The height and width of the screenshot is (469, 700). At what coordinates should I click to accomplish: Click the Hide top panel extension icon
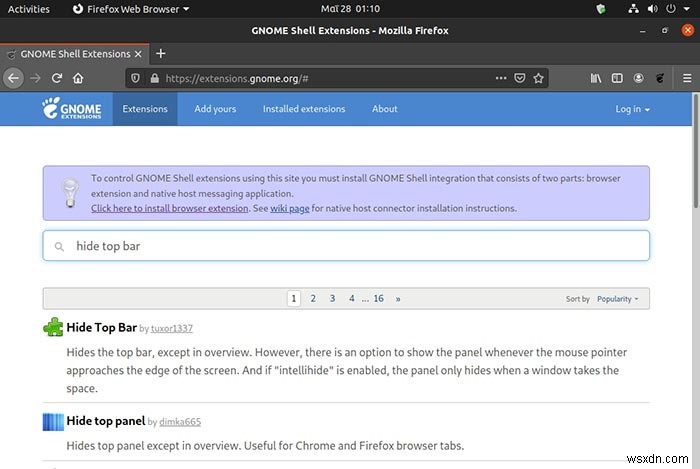coord(53,422)
